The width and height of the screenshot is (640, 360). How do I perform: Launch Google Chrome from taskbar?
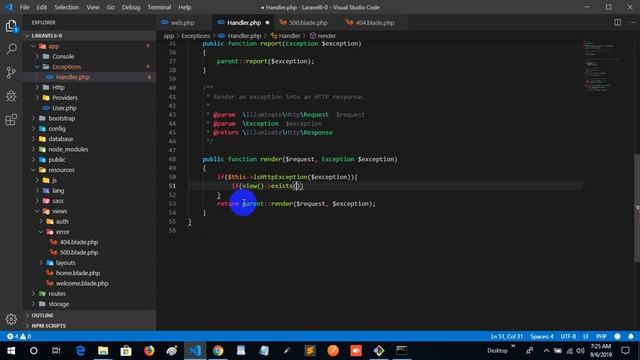coord(218,351)
